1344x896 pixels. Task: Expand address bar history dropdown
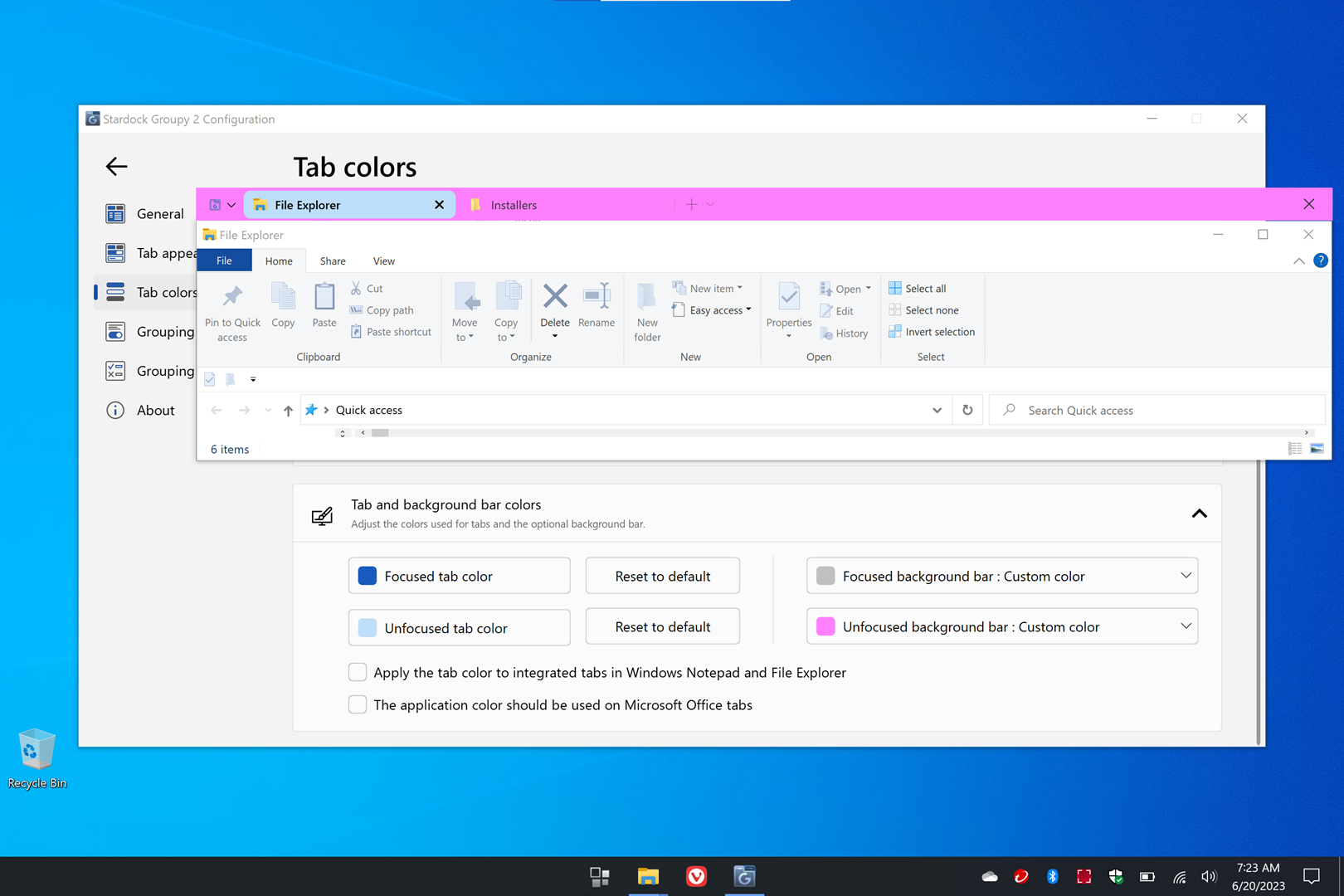(x=937, y=410)
